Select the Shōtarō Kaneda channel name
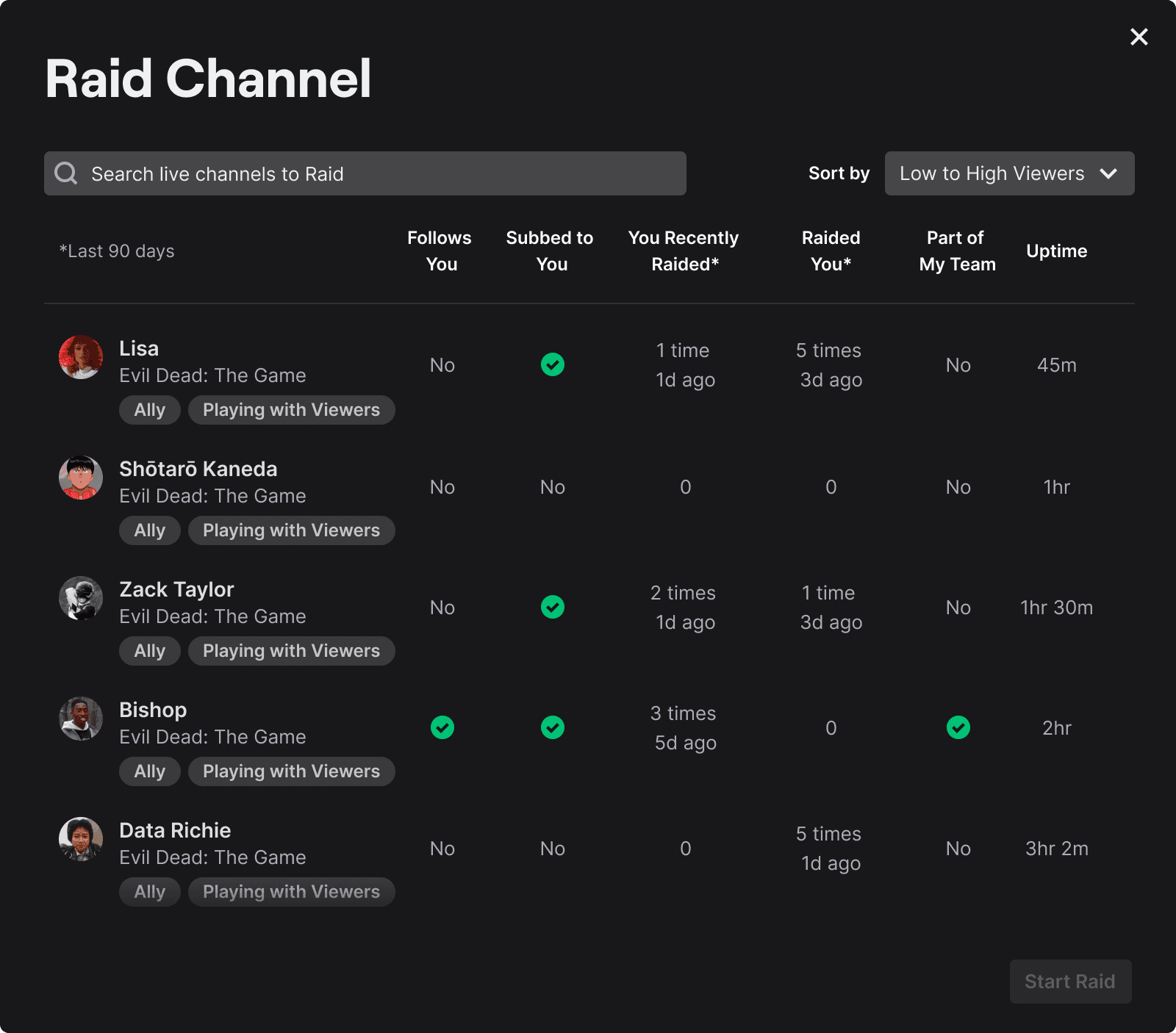Image resolution: width=1176 pixels, height=1033 pixels. click(198, 469)
